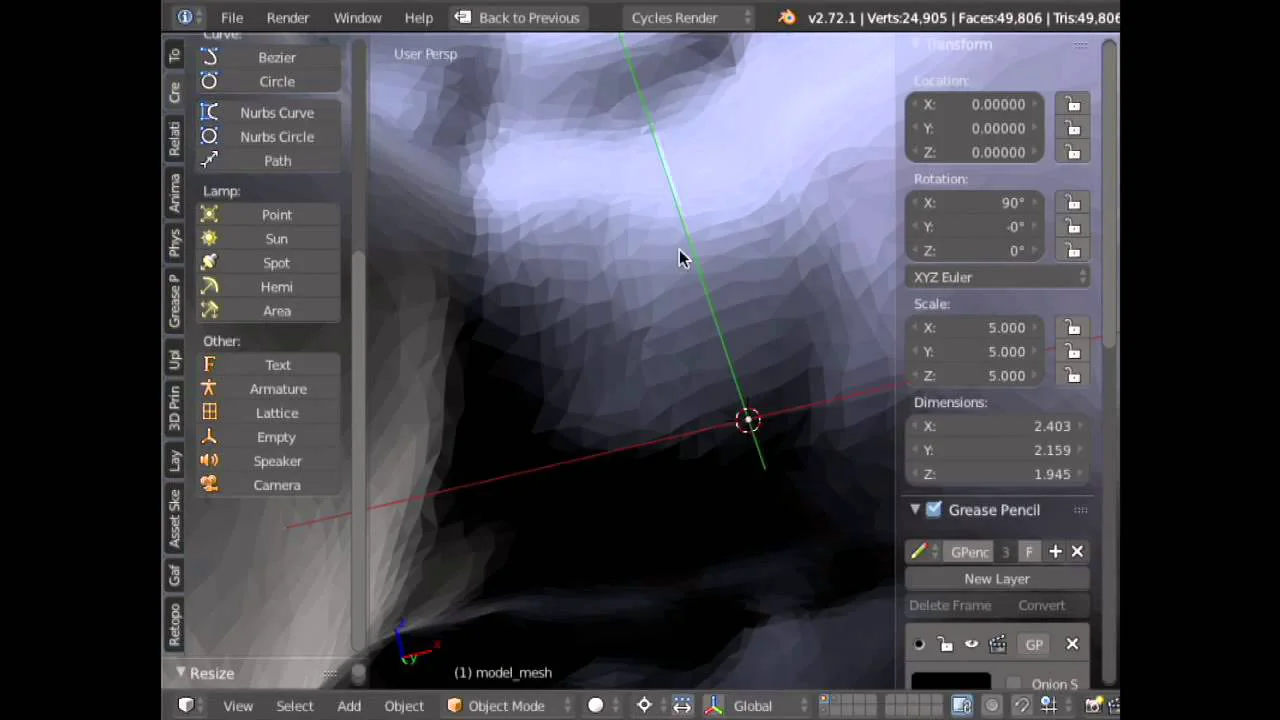The width and height of the screenshot is (1280, 720).
Task: Click the black grease pencil color swatch
Action: pyautogui.click(x=950, y=683)
